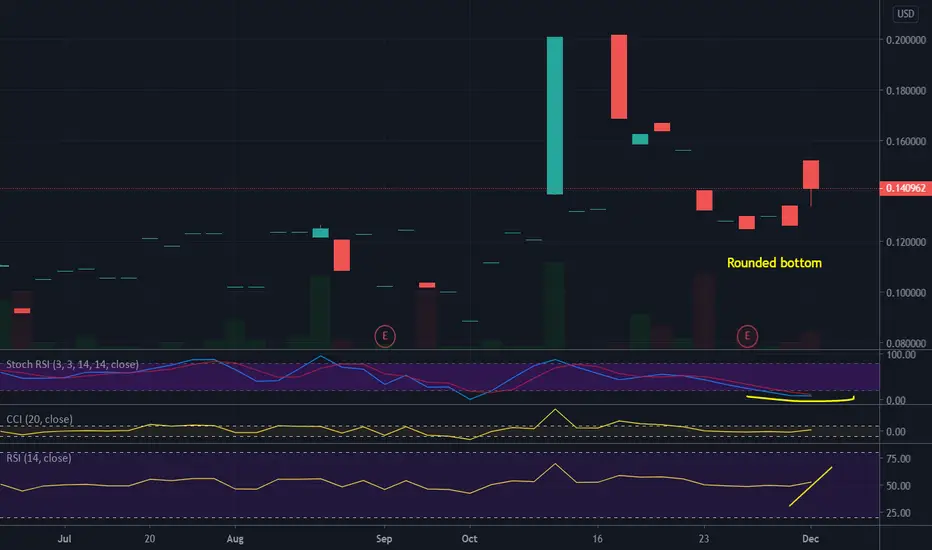Click the 100.00 Stoch RSI scale label
Viewport: 932px width, 550px height.
click(900, 355)
